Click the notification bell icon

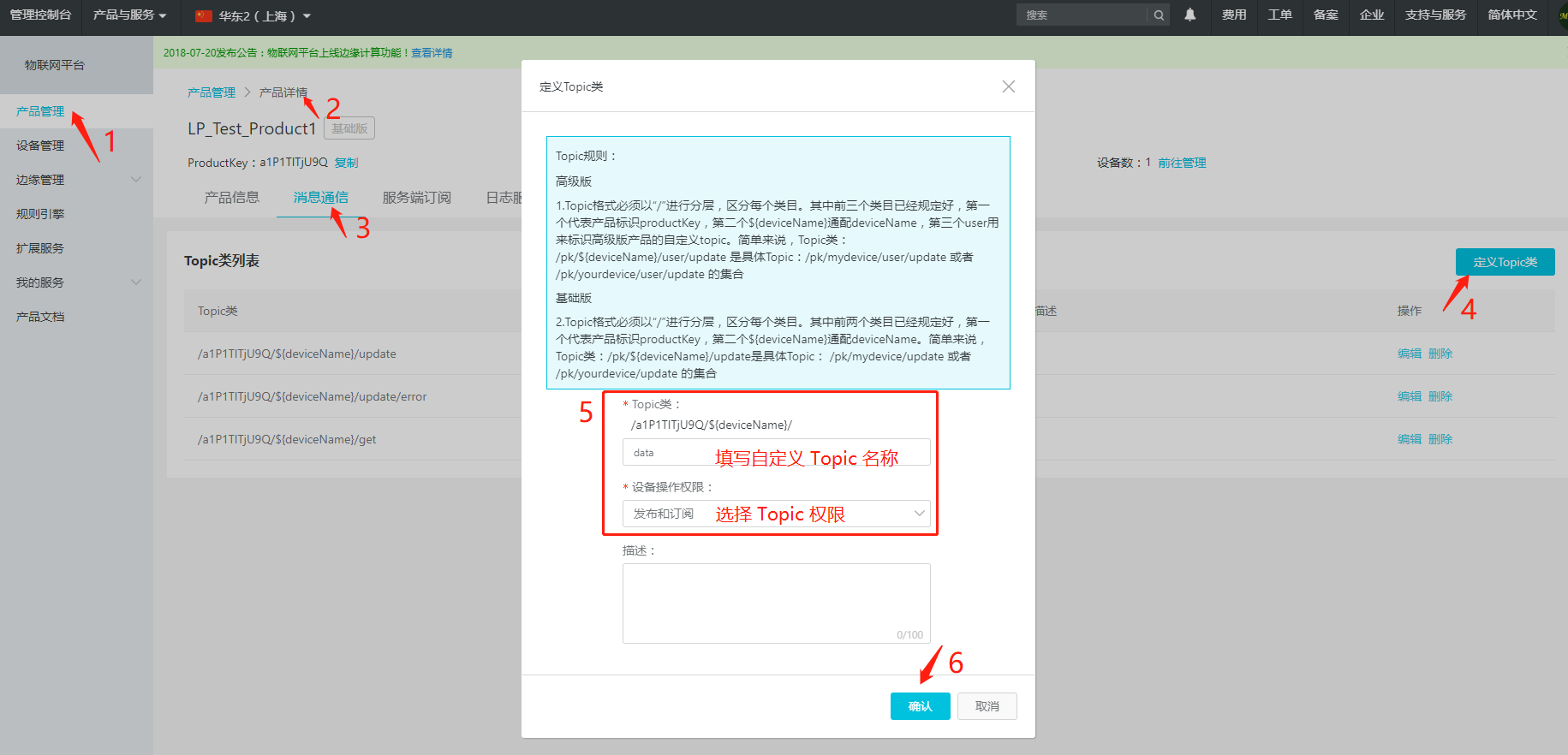[1189, 15]
